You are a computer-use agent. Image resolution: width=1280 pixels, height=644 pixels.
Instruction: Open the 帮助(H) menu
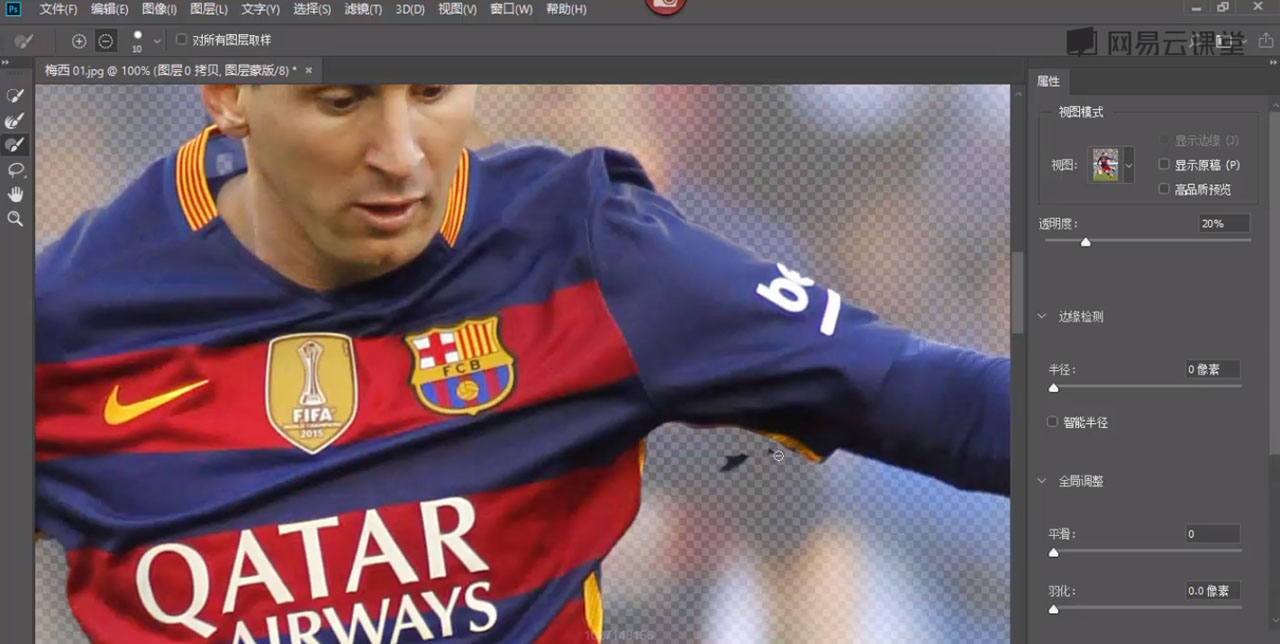click(566, 9)
